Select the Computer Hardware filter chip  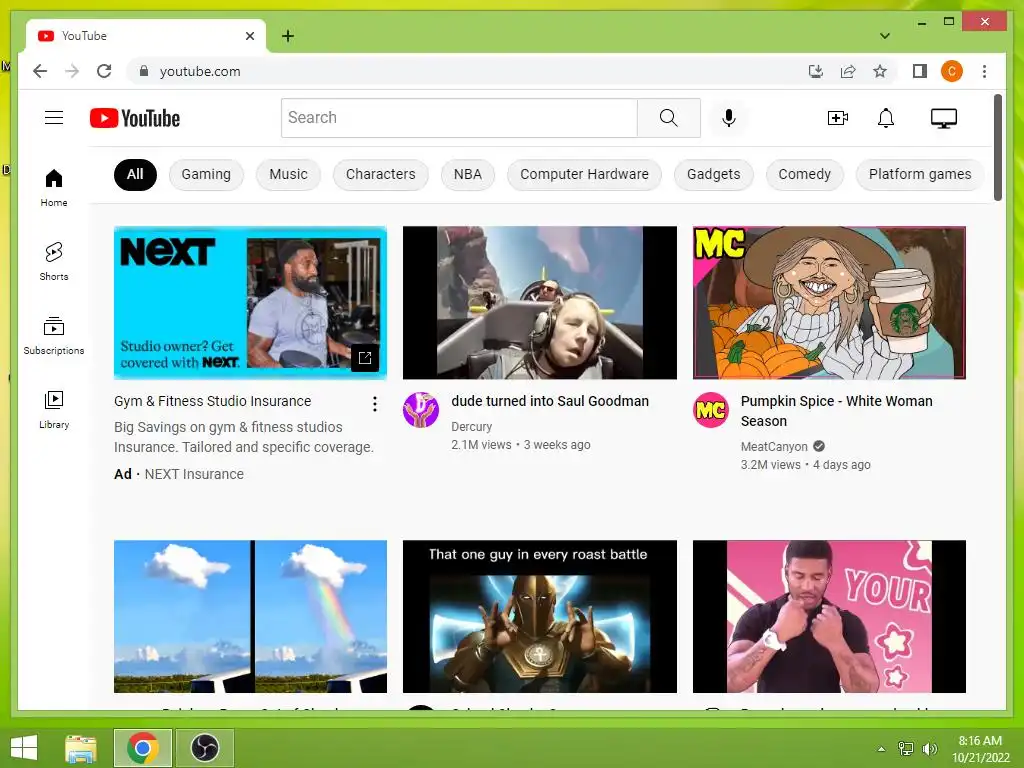coord(584,174)
